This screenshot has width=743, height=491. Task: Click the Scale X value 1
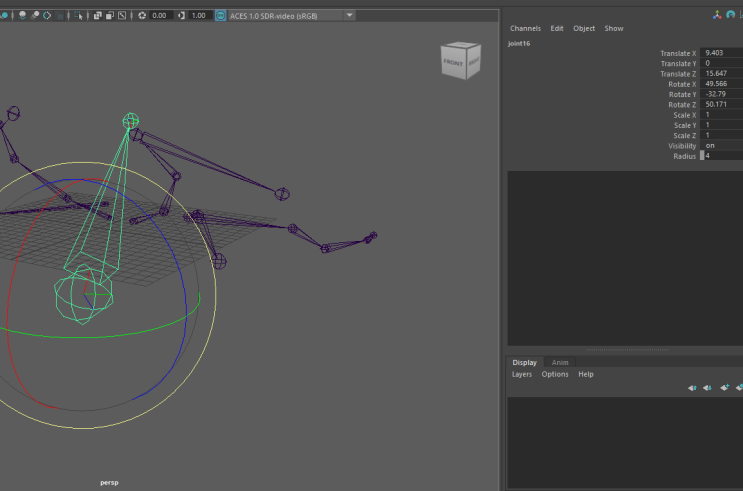point(721,115)
